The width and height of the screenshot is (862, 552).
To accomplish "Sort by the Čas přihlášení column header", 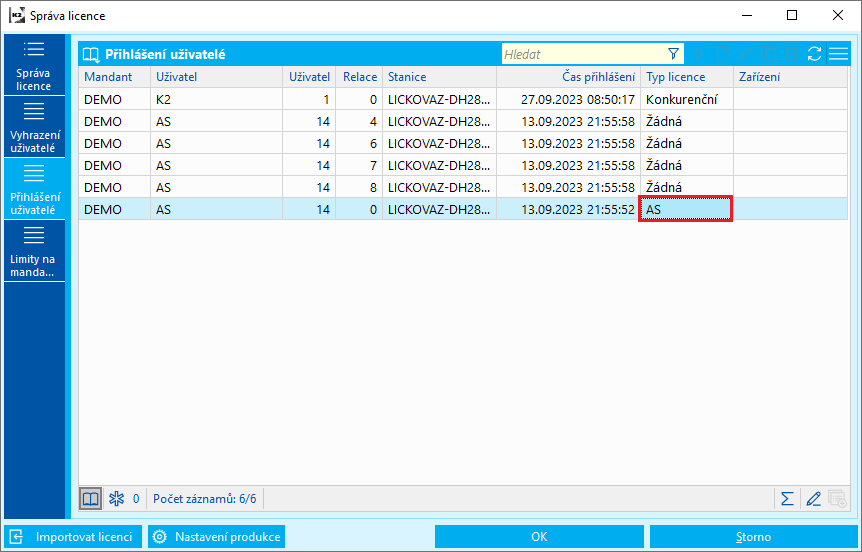I will (568, 77).
